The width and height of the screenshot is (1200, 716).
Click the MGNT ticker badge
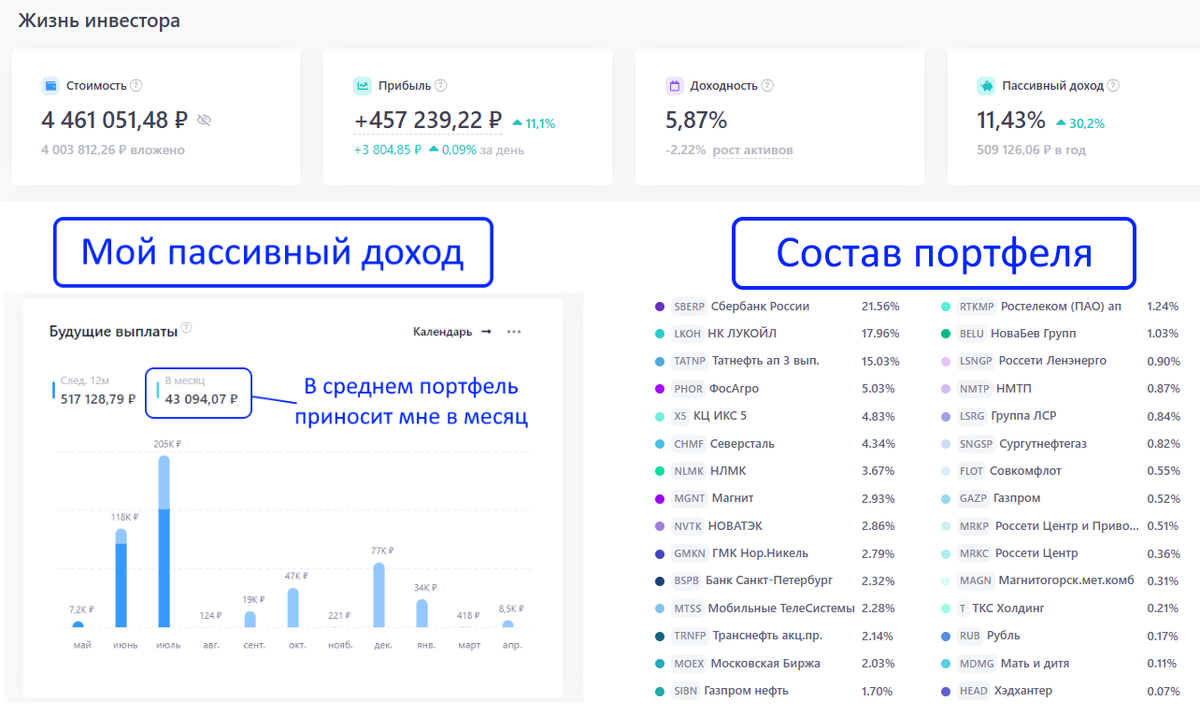click(690, 498)
